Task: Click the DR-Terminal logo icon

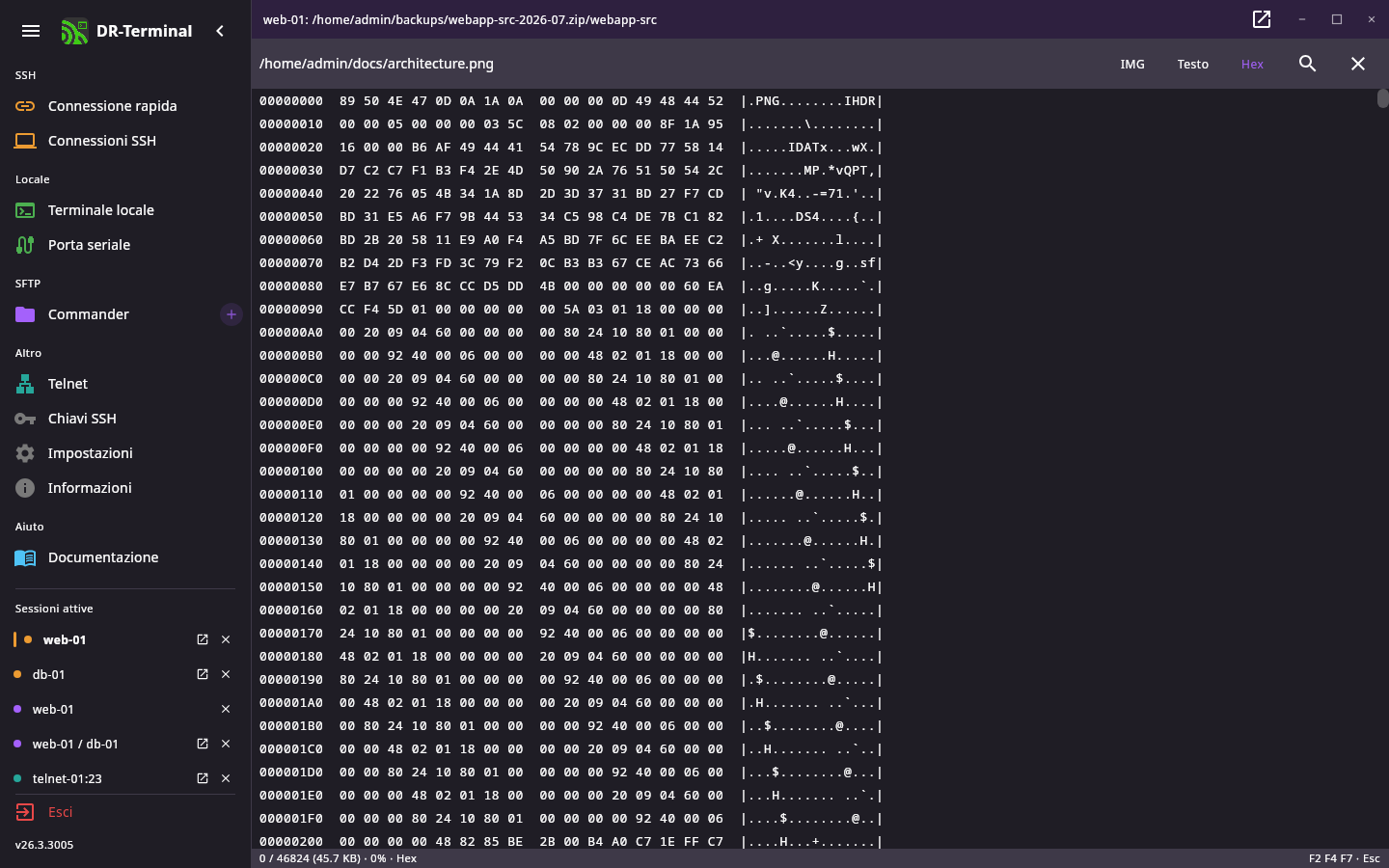Action: coord(74,32)
